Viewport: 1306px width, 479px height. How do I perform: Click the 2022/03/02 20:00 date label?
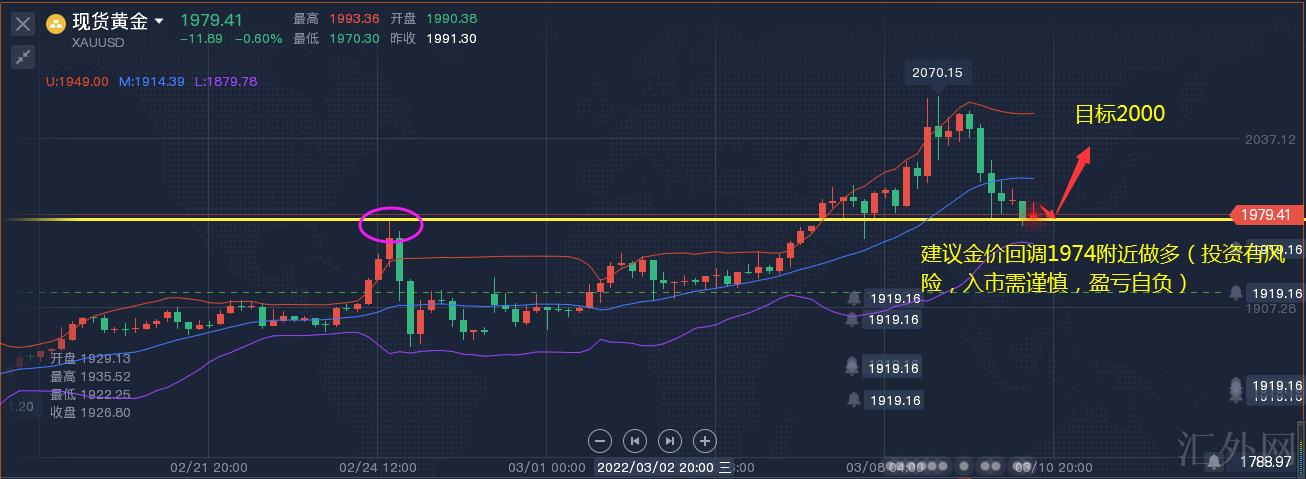click(656, 467)
